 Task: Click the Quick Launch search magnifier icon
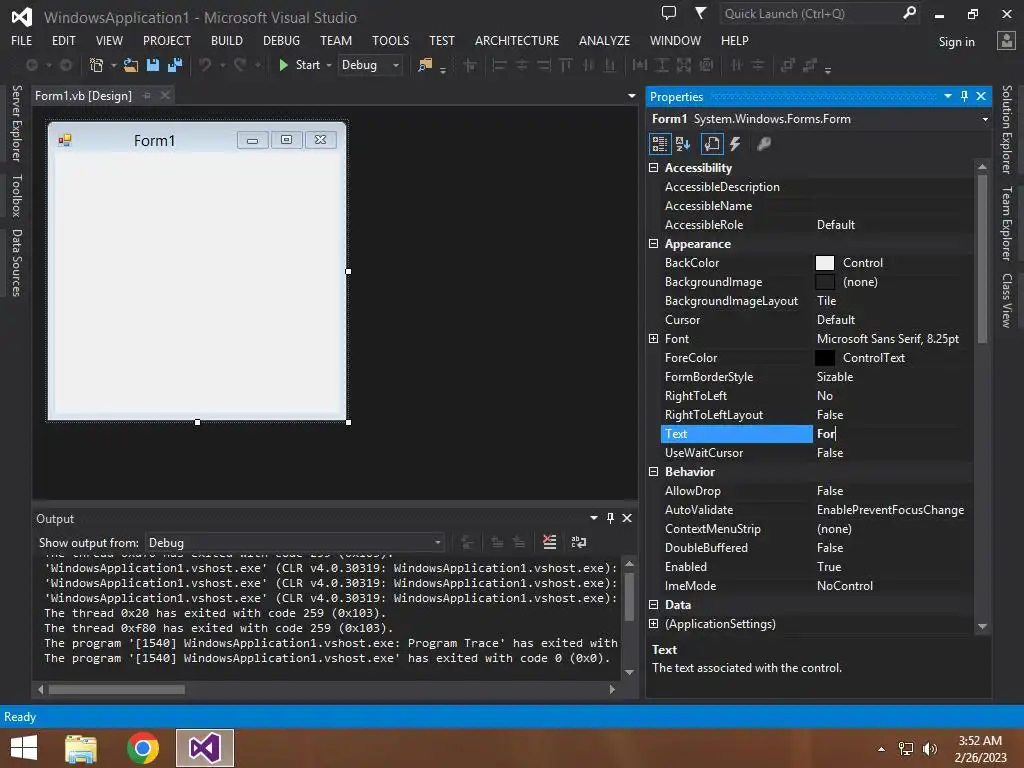(x=909, y=13)
